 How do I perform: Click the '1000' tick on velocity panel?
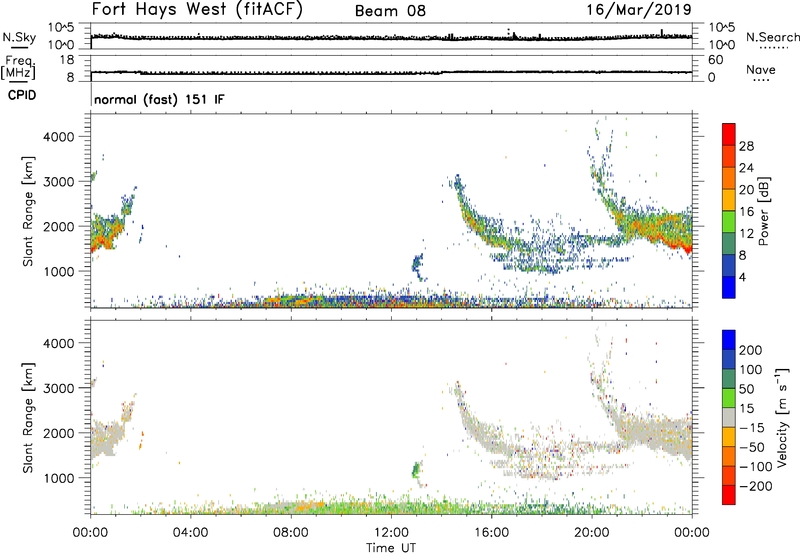pos(59,478)
